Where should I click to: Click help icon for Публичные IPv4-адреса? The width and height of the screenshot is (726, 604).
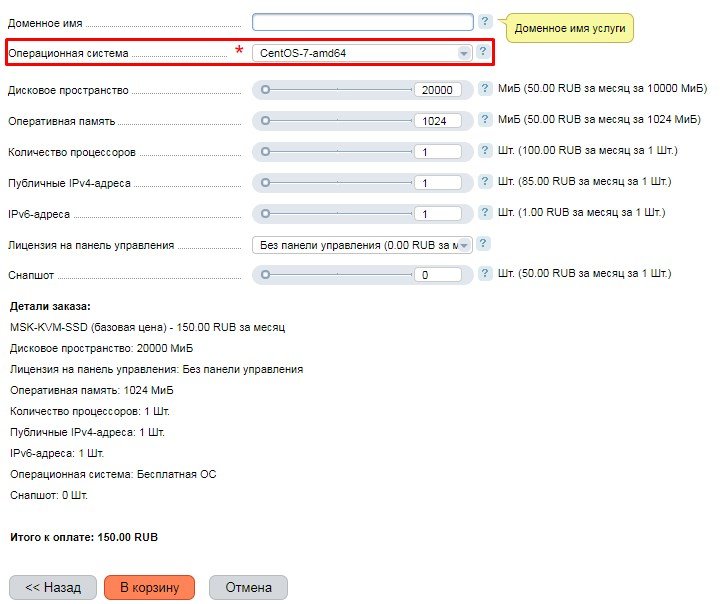[484, 183]
